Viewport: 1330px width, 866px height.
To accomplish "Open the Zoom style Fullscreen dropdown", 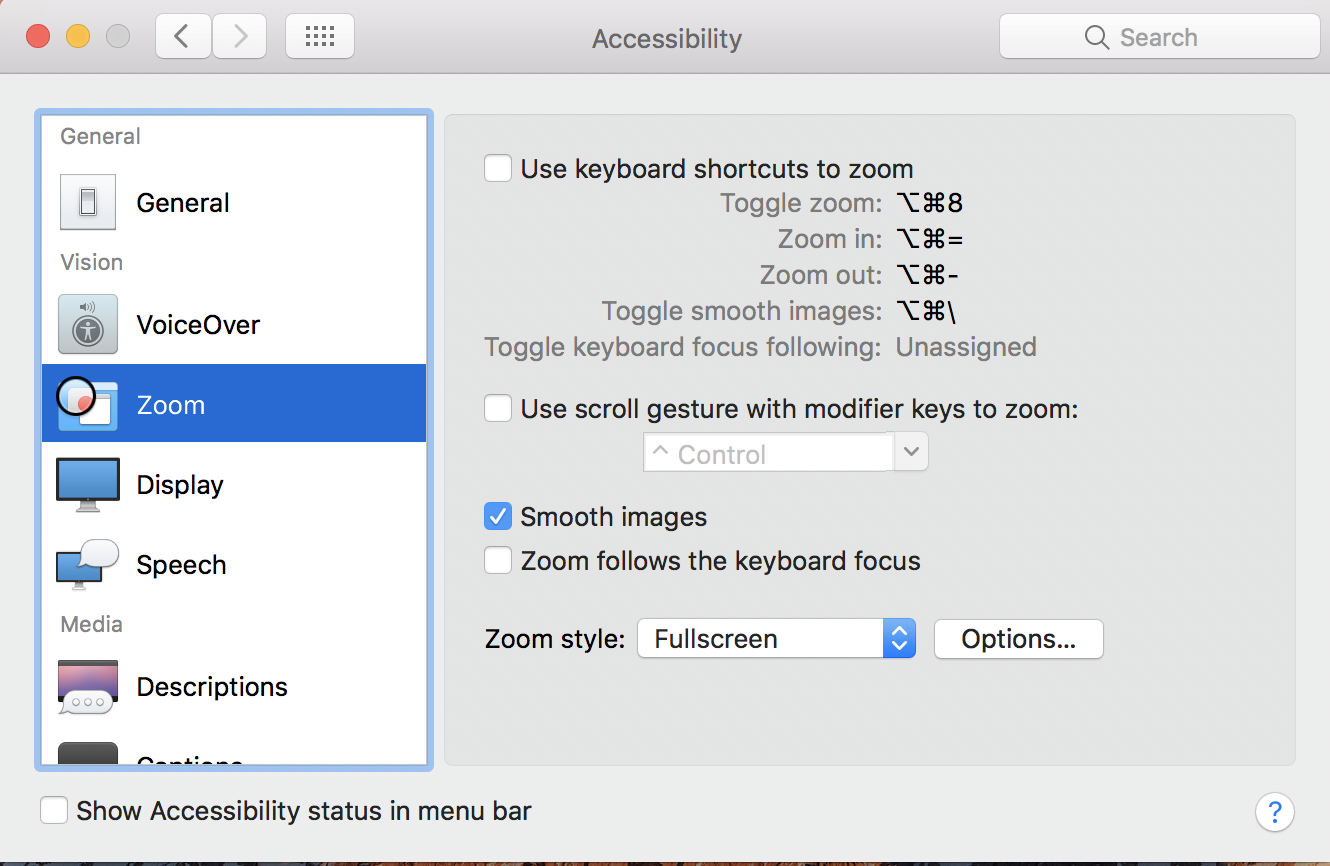I will 776,639.
